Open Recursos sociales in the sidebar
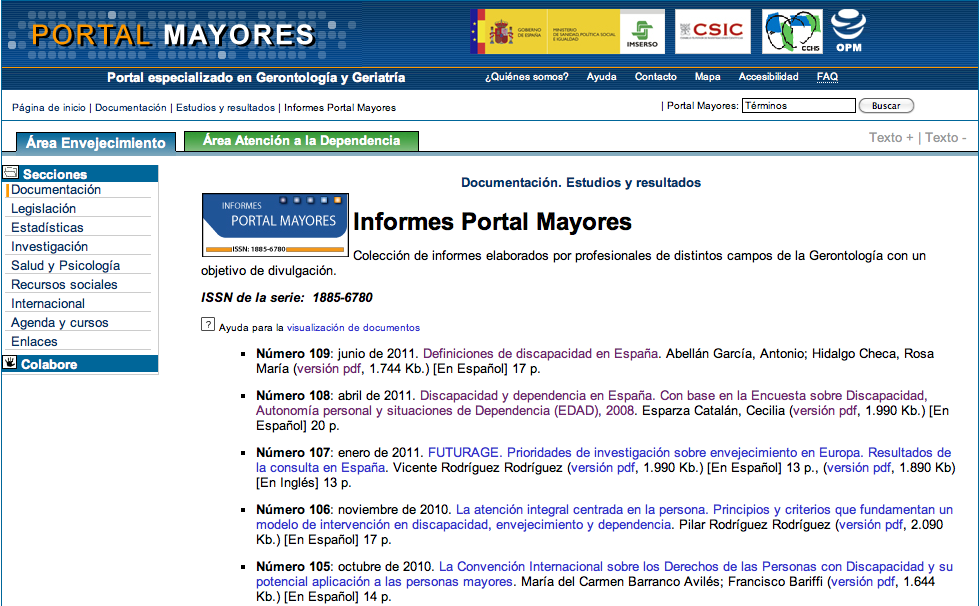The height and width of the screenshot is (606, 980). coord(64,285)
